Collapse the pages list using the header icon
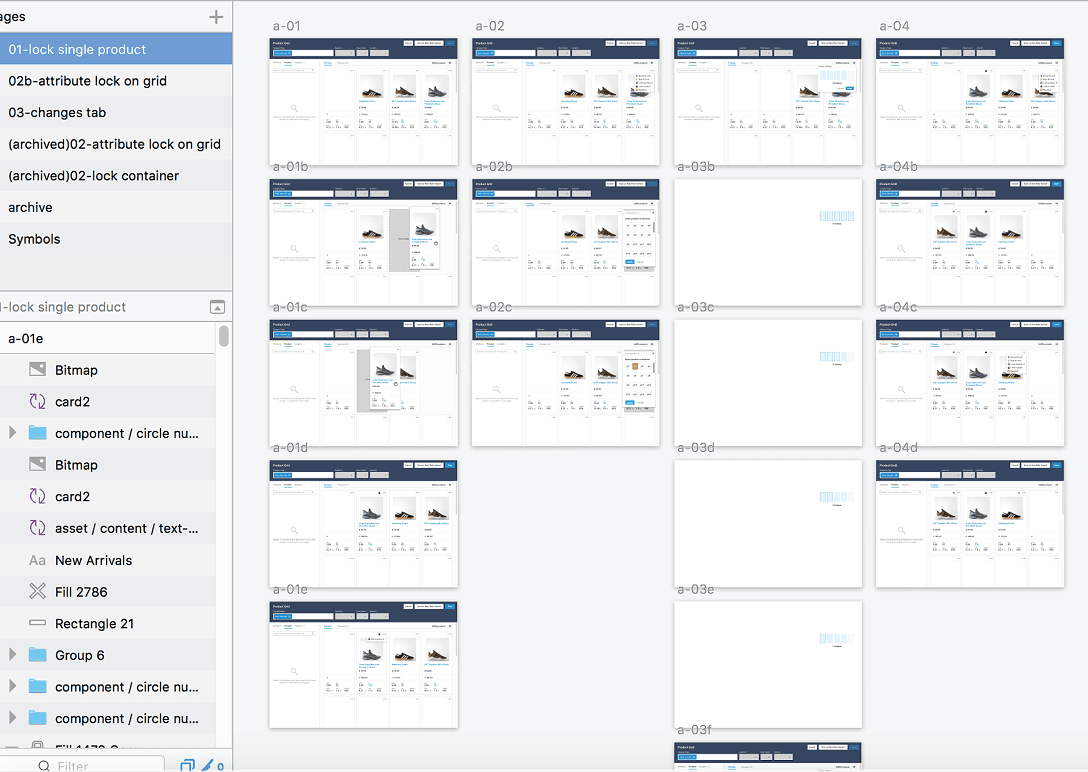 coord(217,307)
